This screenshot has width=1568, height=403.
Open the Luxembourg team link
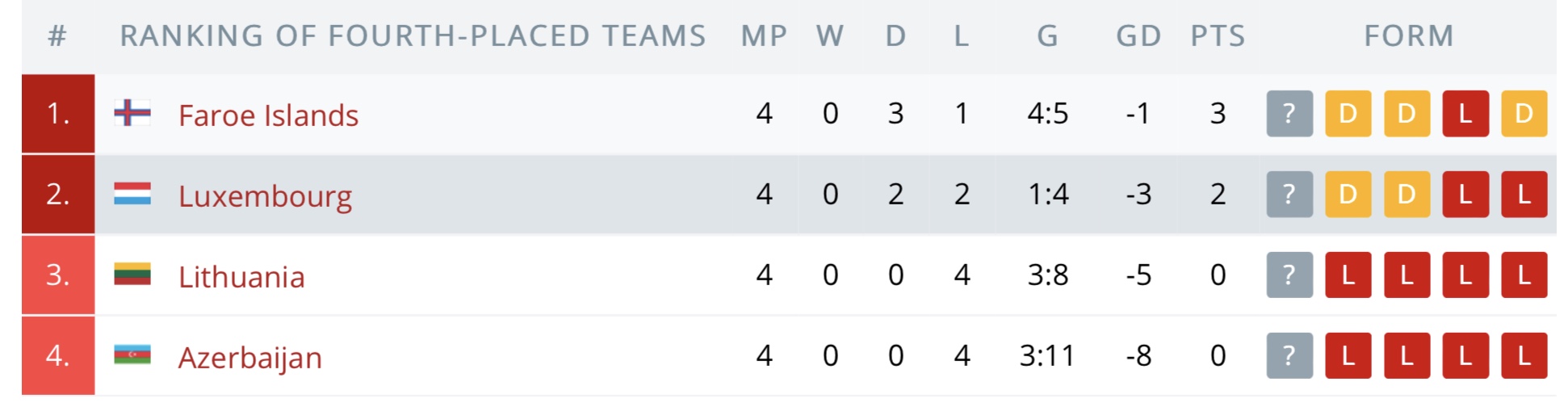click(265, 196)
